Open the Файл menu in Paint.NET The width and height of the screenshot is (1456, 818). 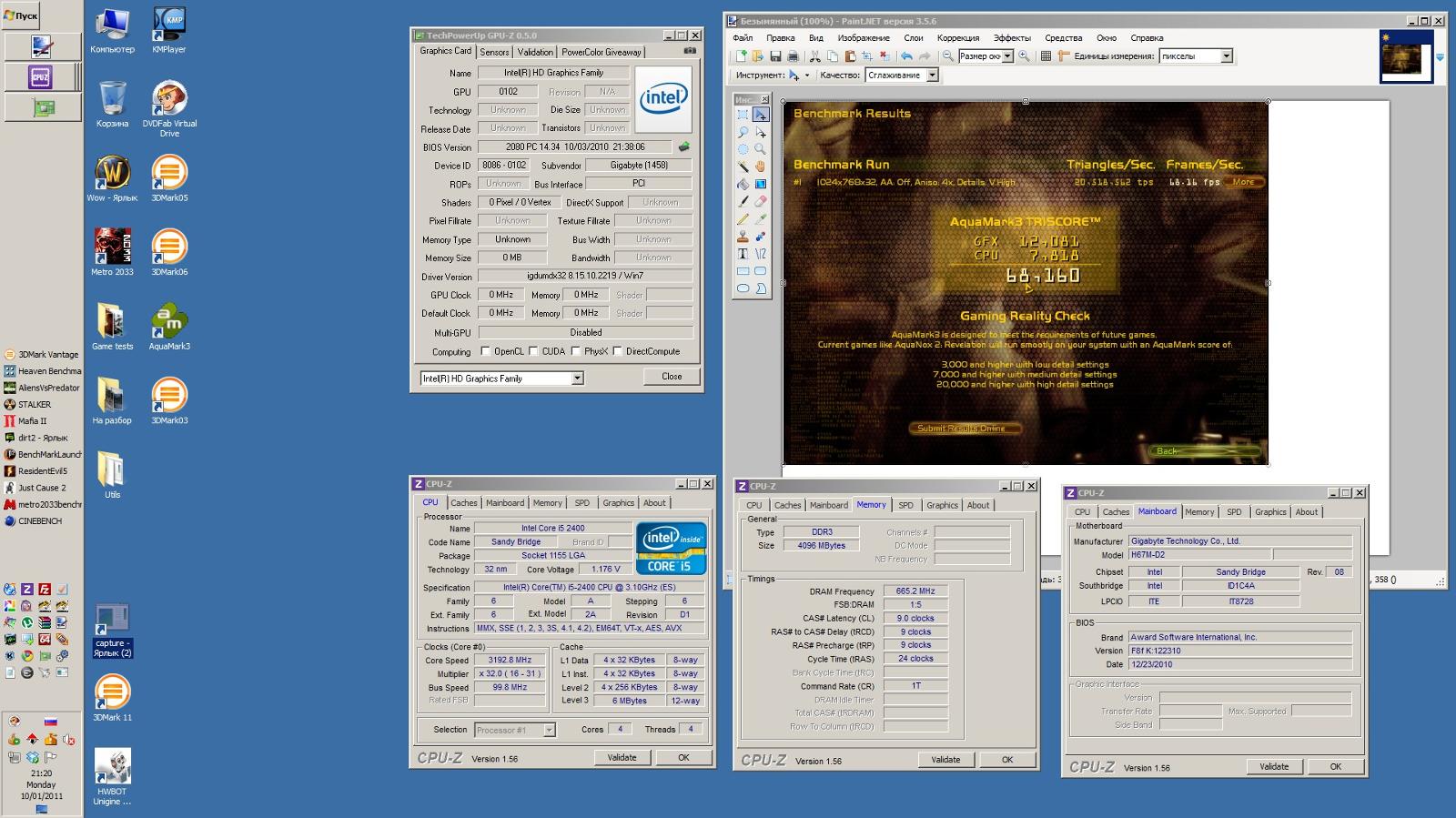coord(743,38)
